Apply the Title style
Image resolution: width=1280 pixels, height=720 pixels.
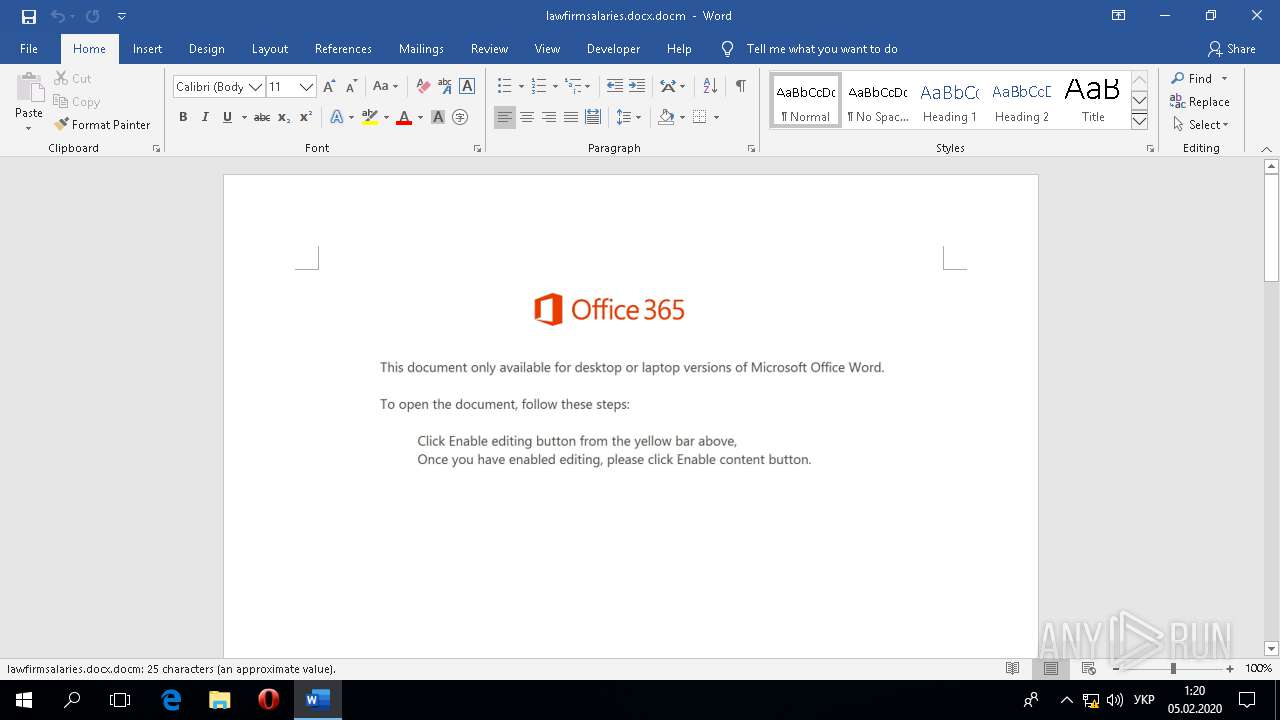pyautogui.click(x=1093, y=101)
